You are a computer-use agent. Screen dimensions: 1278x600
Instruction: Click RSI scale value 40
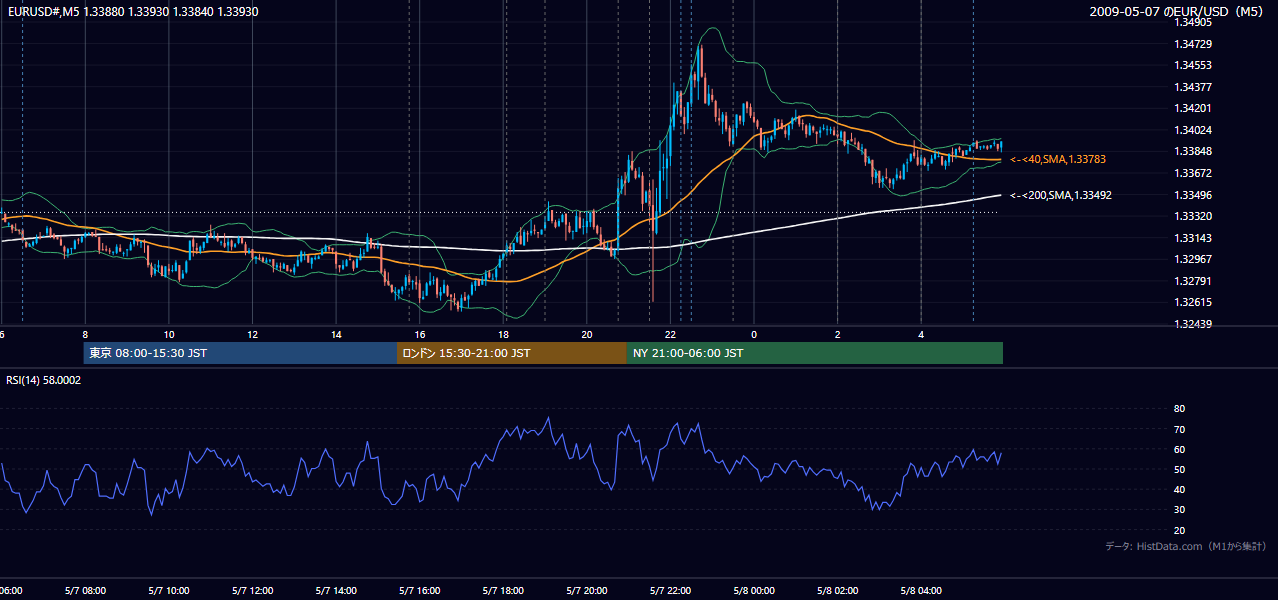[x=1179, y=490]
